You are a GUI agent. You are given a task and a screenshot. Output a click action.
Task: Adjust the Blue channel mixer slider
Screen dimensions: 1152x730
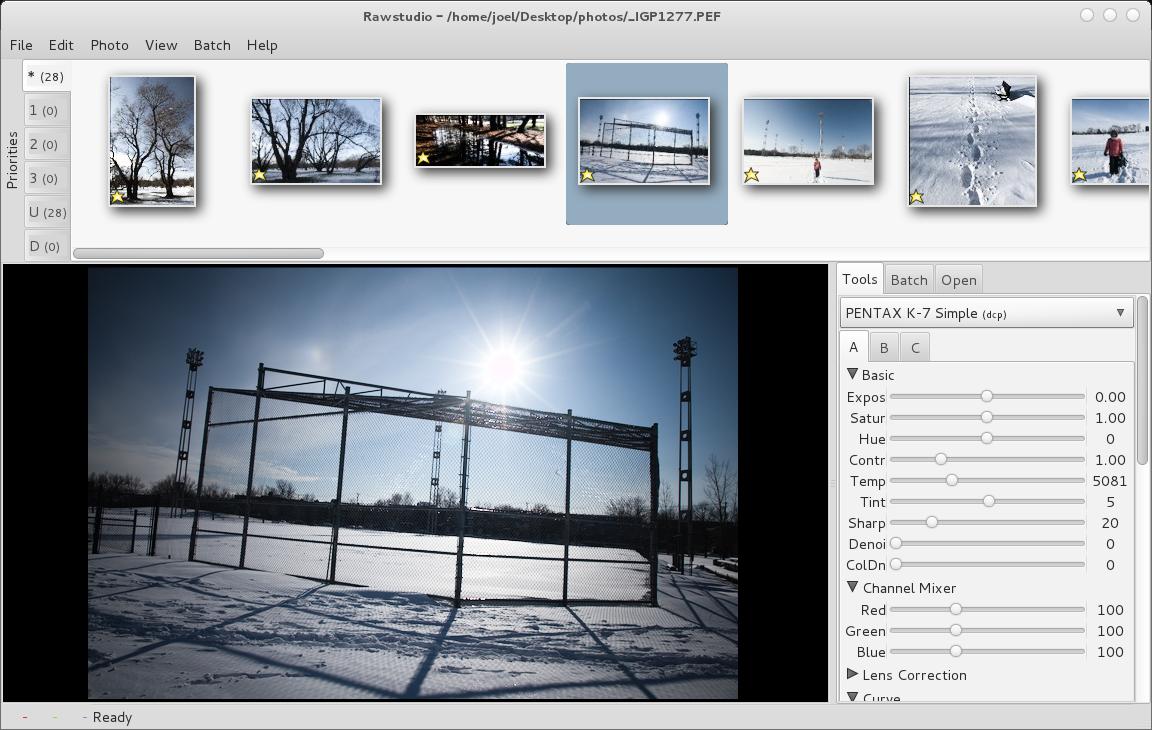(987, 651)
